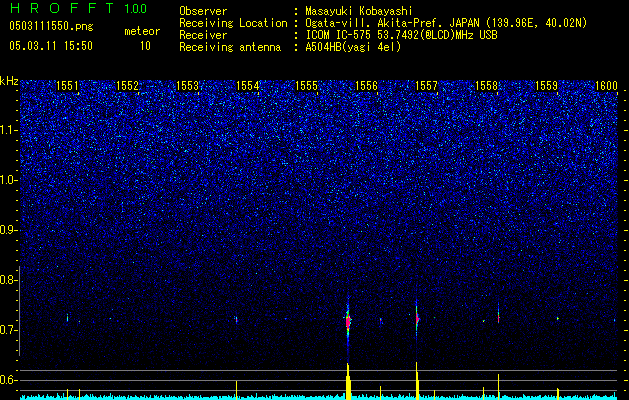The image size is (629, 400).
Task: Click the 1600 time axis marker
Action: pos(606,85)
